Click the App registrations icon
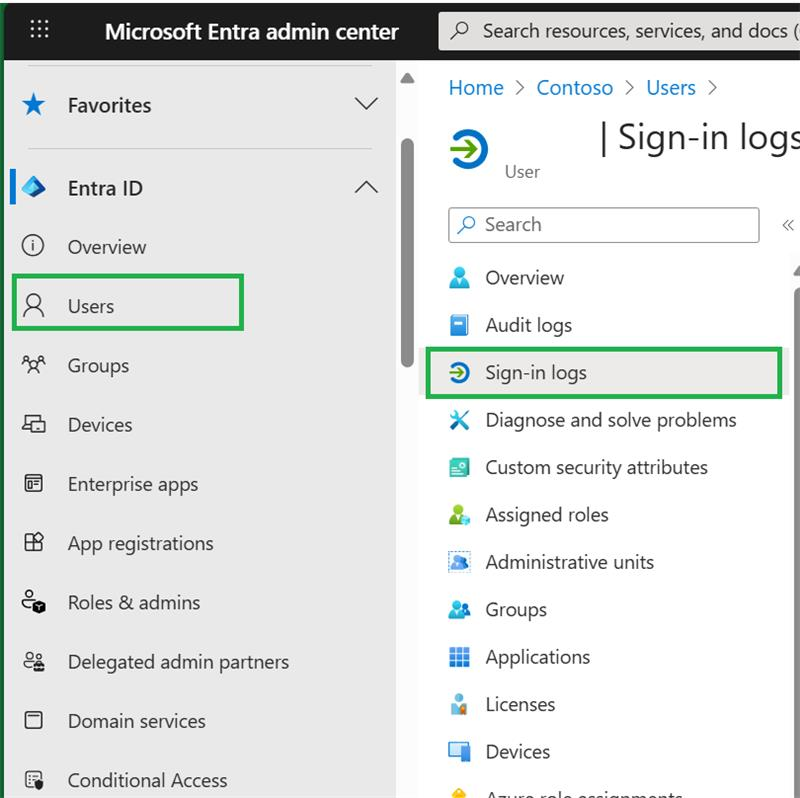The image size is (800, 798). tap(34, 542)
